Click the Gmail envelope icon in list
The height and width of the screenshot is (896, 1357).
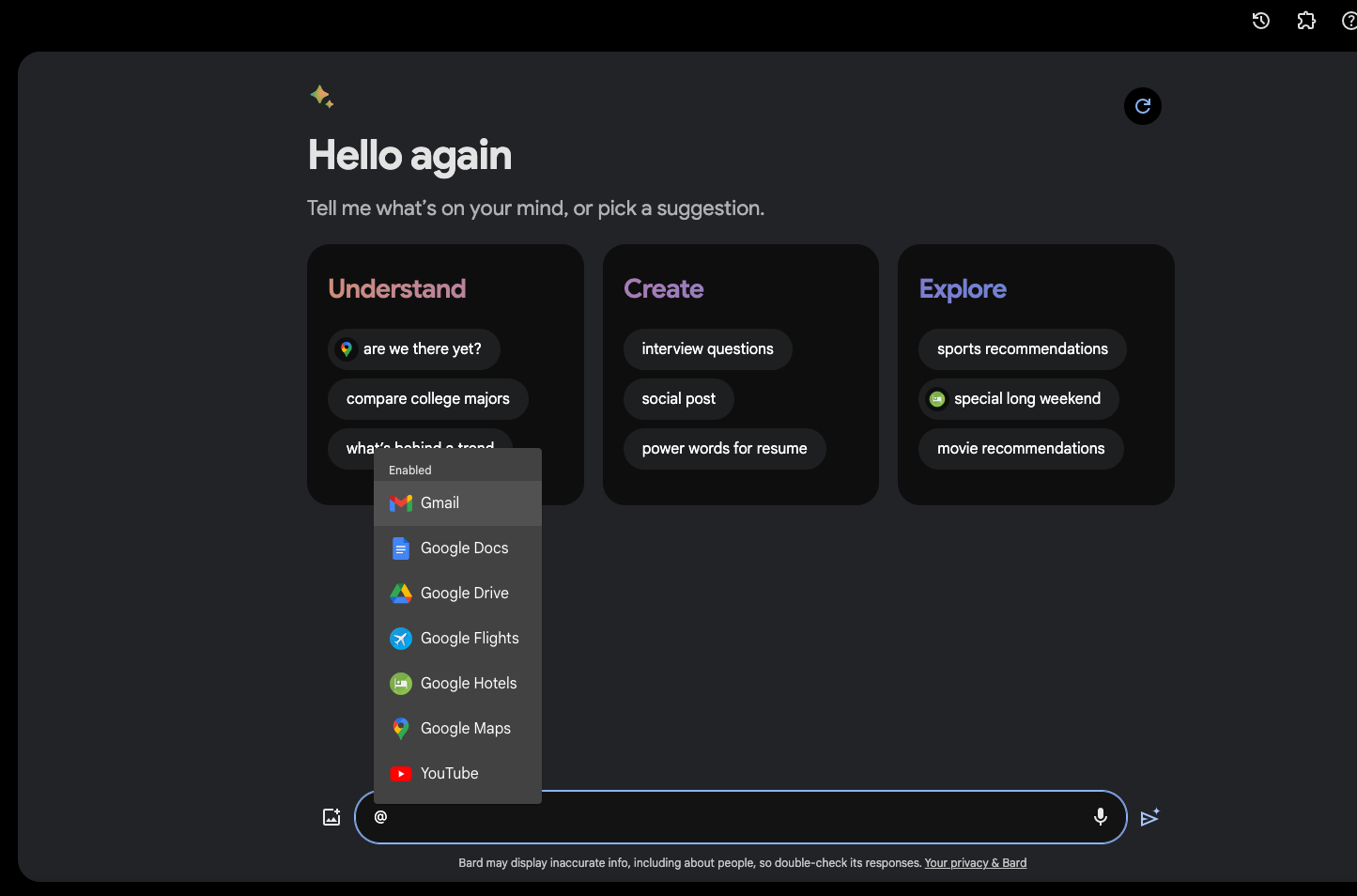pyautogui.click(x=401, y=503)
